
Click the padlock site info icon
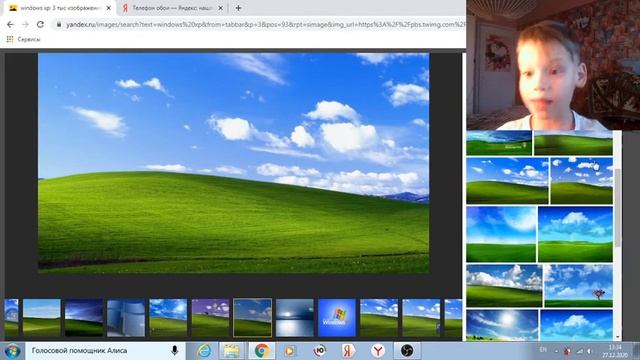coord(59,24)
